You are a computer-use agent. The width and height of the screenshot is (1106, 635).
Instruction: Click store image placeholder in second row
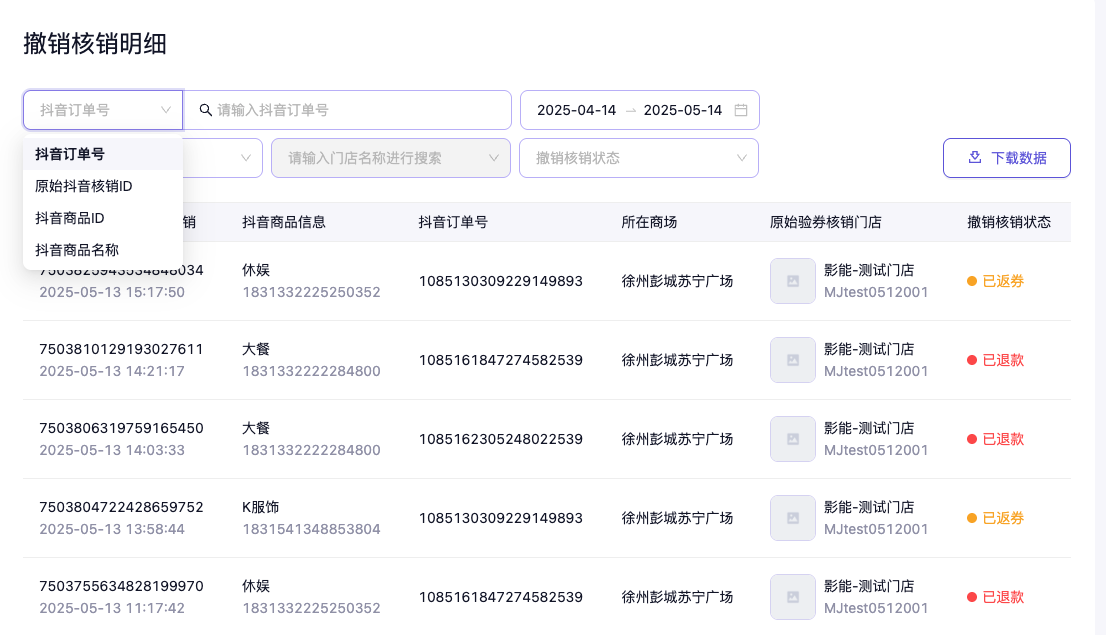pyautogui.click(x=792, y=360)
